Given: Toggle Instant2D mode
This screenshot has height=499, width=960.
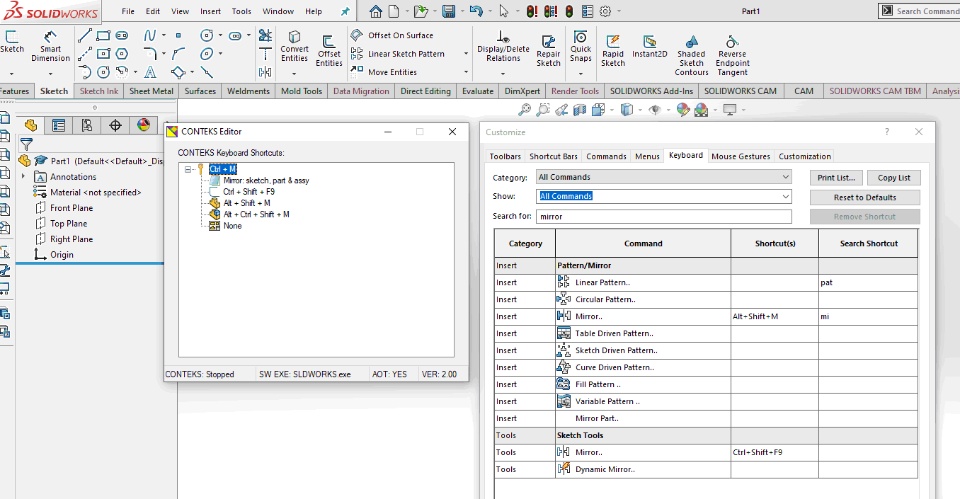Looking at the screenshot, I should (650, 47).
